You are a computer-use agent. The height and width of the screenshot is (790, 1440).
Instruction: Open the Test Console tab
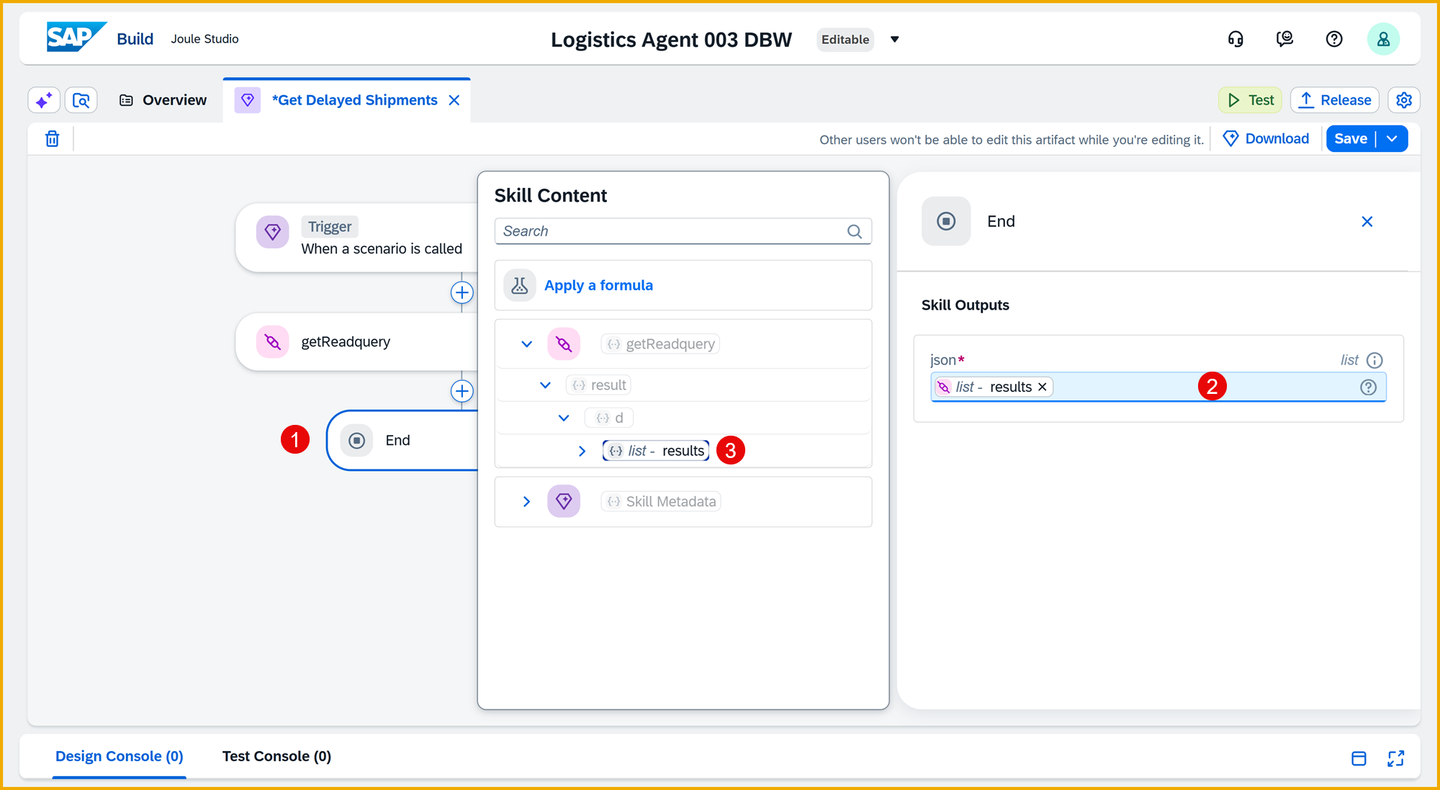coord(277,756)
